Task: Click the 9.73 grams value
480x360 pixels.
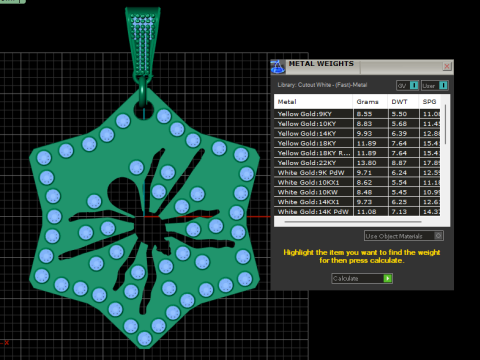Action: point(364,202)
